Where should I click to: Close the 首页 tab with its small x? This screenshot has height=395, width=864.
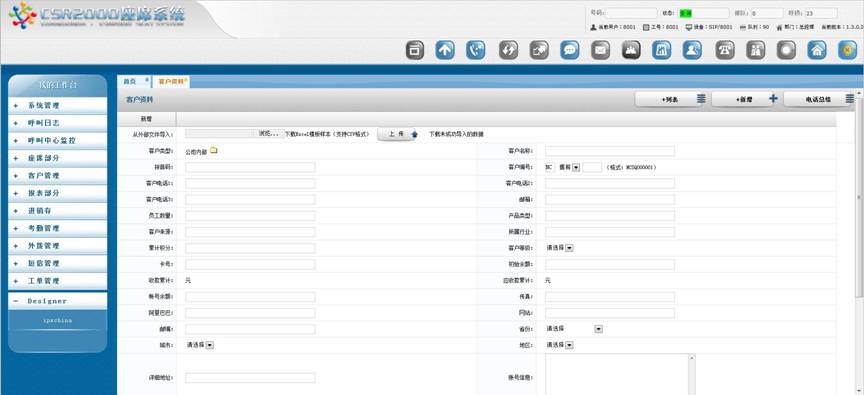coord(147,80)
